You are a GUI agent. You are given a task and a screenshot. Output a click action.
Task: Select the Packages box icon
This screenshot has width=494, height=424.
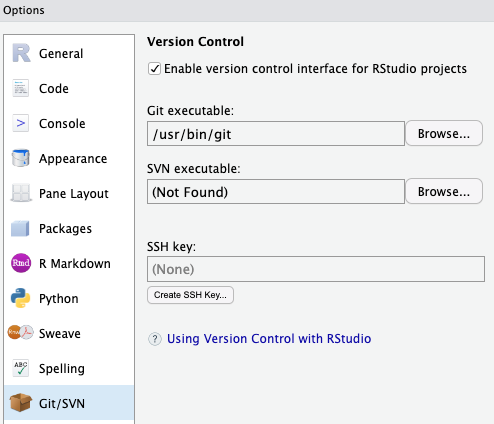(x=20, y=228)
